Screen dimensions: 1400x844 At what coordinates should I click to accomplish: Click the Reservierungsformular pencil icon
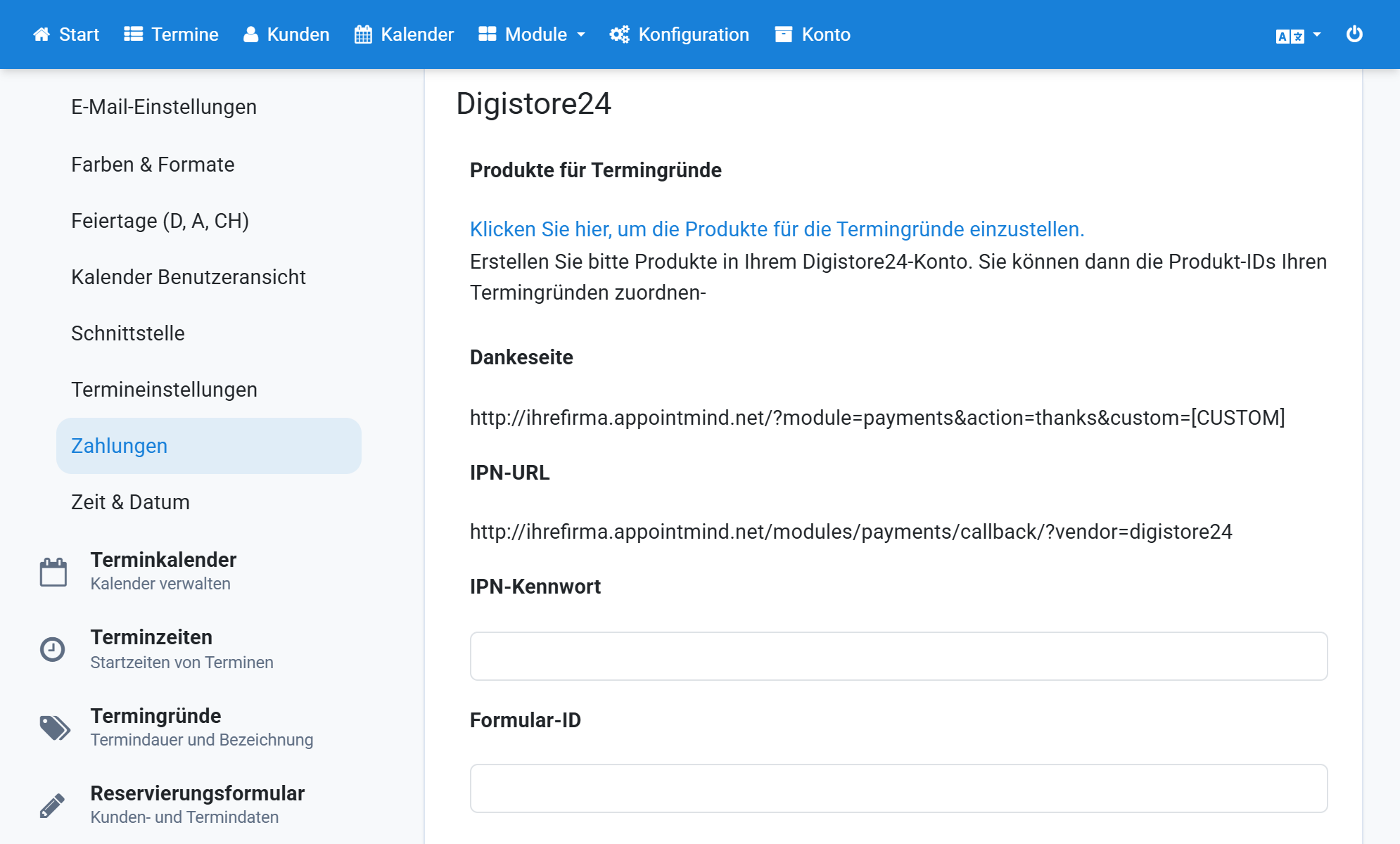(x=53, y=805)
